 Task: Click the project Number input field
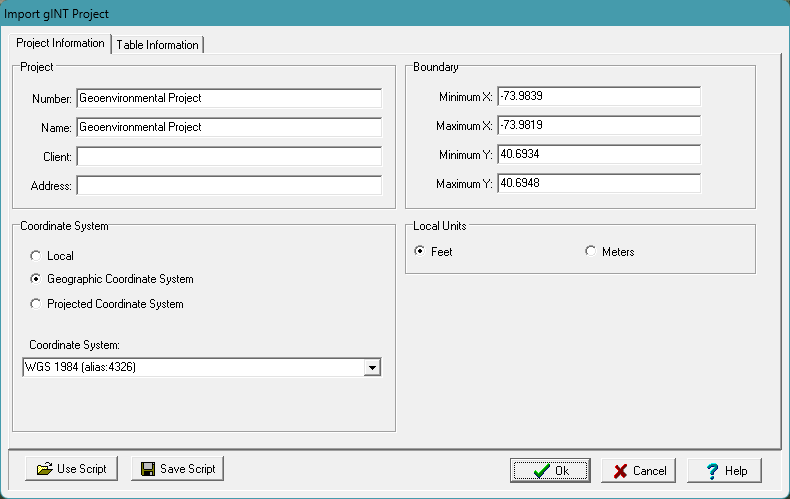pyautogui.click(x=228, y=98)
